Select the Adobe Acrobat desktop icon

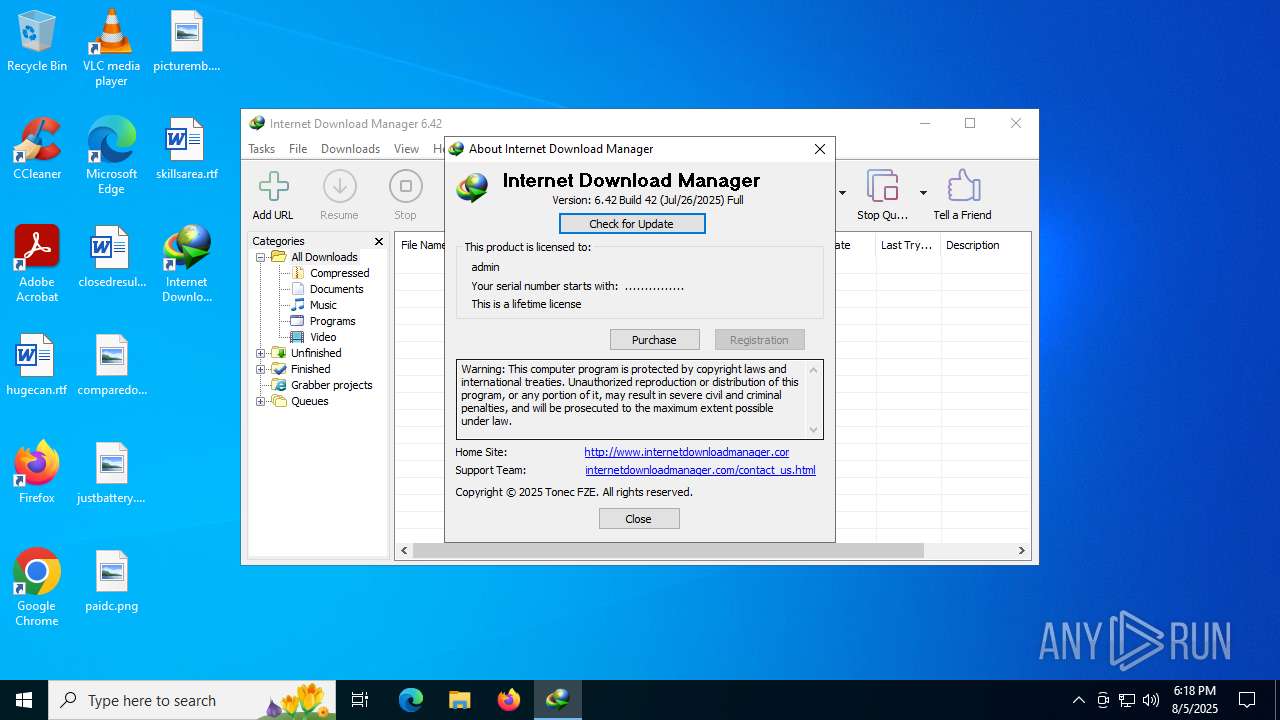(37, 264)
